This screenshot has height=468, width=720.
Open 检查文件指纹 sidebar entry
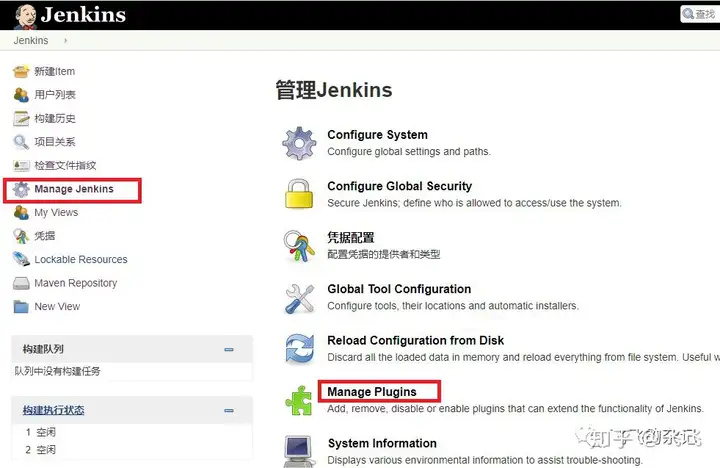(x=65, y=165)
